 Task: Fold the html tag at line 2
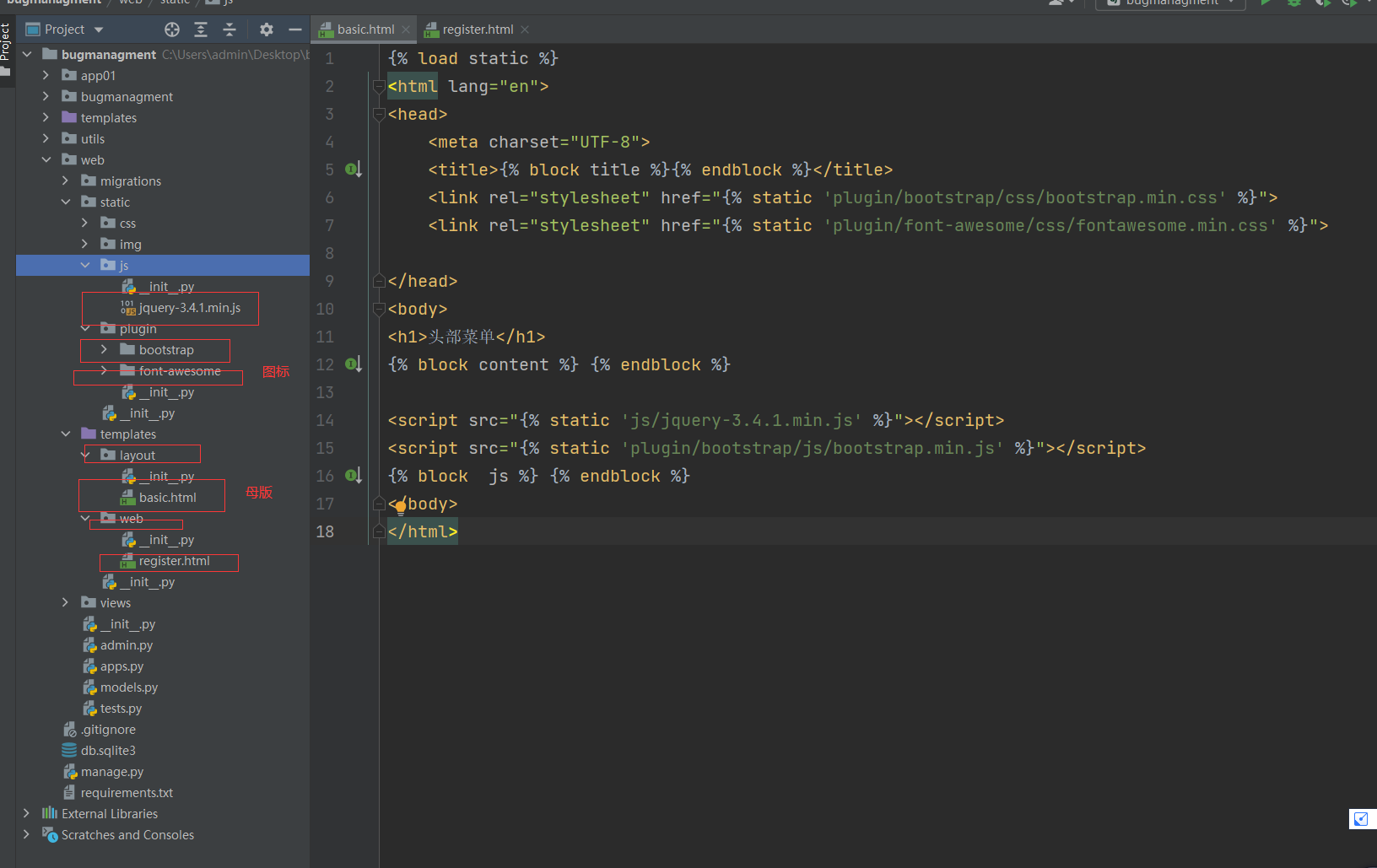pyautogui.click(x=379, y=86)
